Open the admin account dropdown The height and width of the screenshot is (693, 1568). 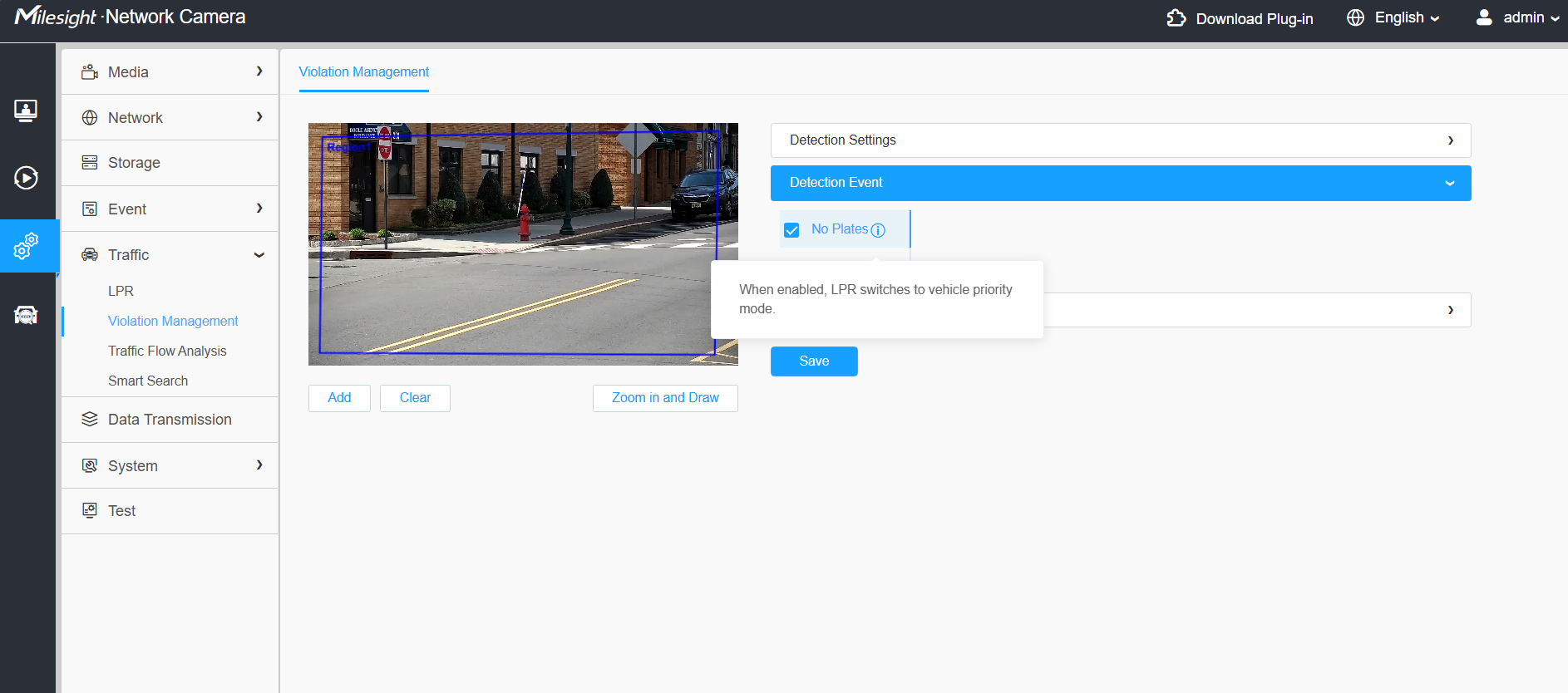click(x=1531, y=17)
